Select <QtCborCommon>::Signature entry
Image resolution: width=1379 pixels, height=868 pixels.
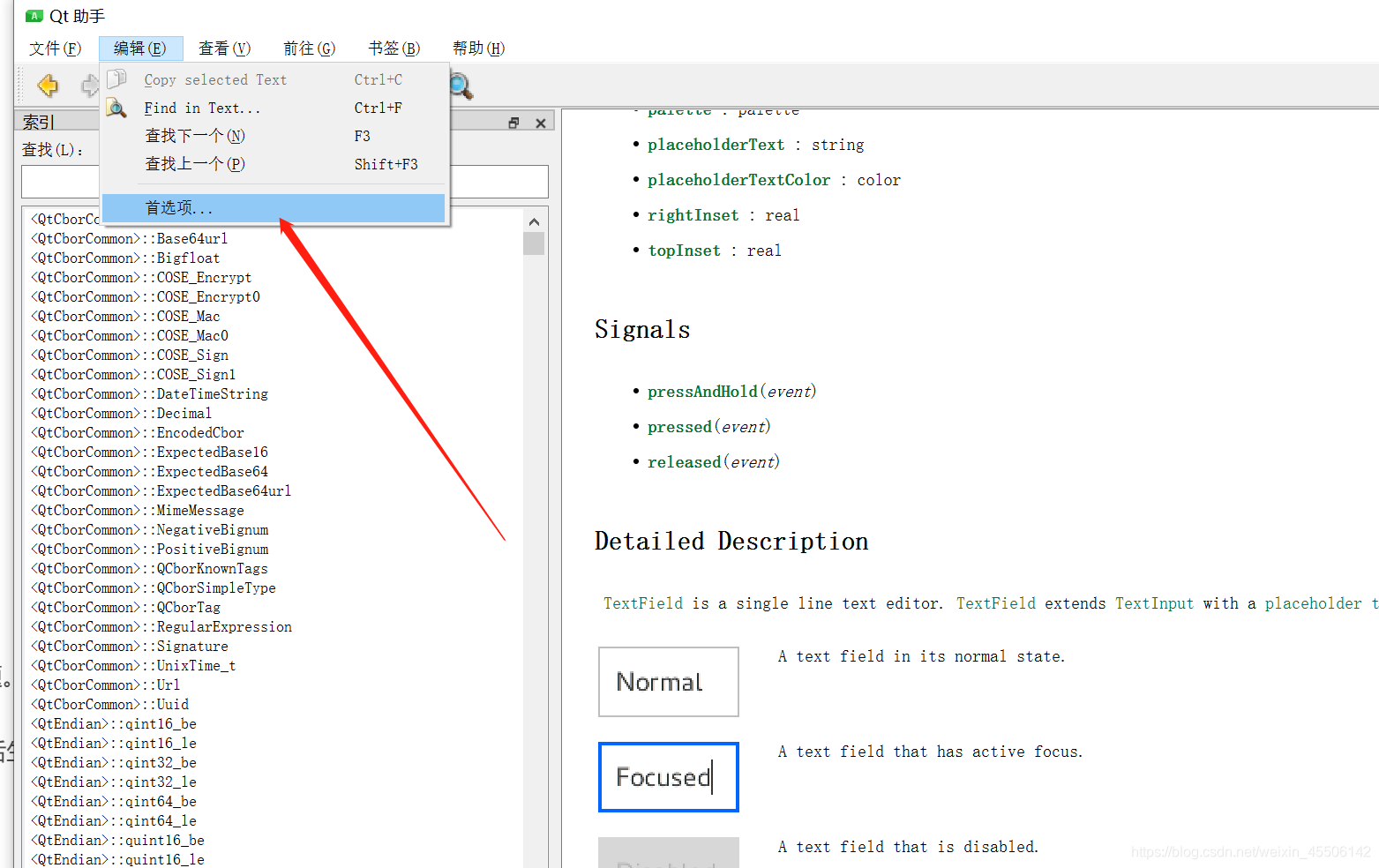130,646
